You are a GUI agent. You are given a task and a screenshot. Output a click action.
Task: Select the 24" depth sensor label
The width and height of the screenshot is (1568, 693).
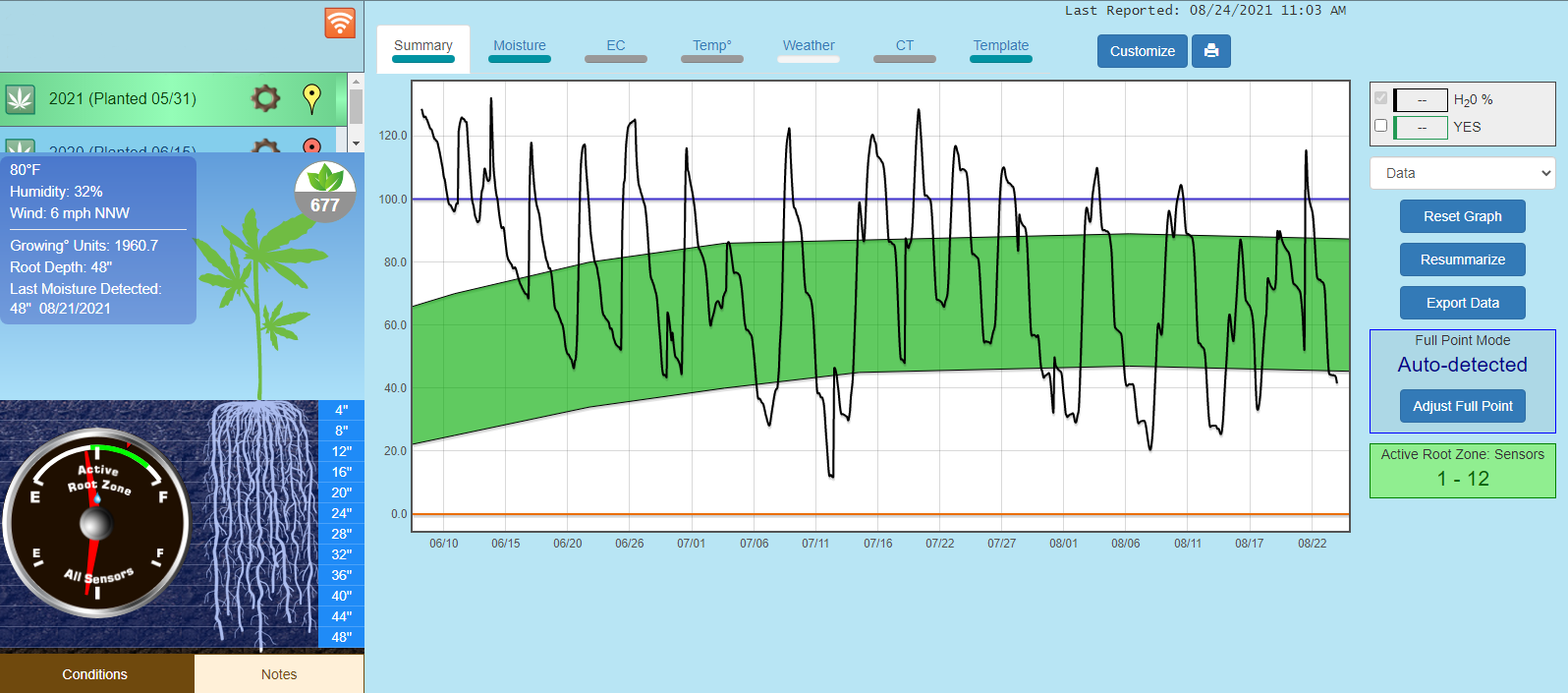tap(342, 513)
